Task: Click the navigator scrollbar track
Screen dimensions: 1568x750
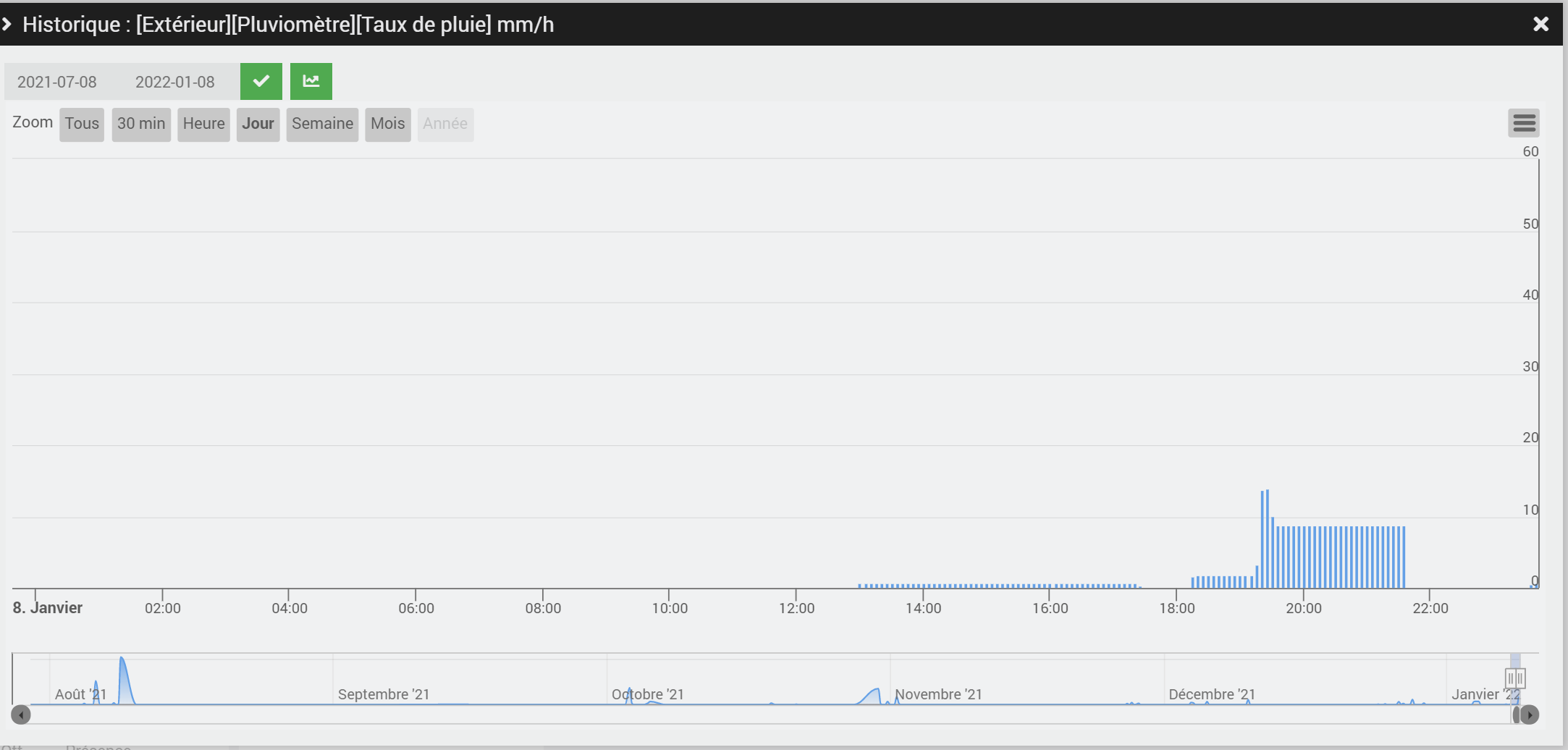Action: click(724, 715)
